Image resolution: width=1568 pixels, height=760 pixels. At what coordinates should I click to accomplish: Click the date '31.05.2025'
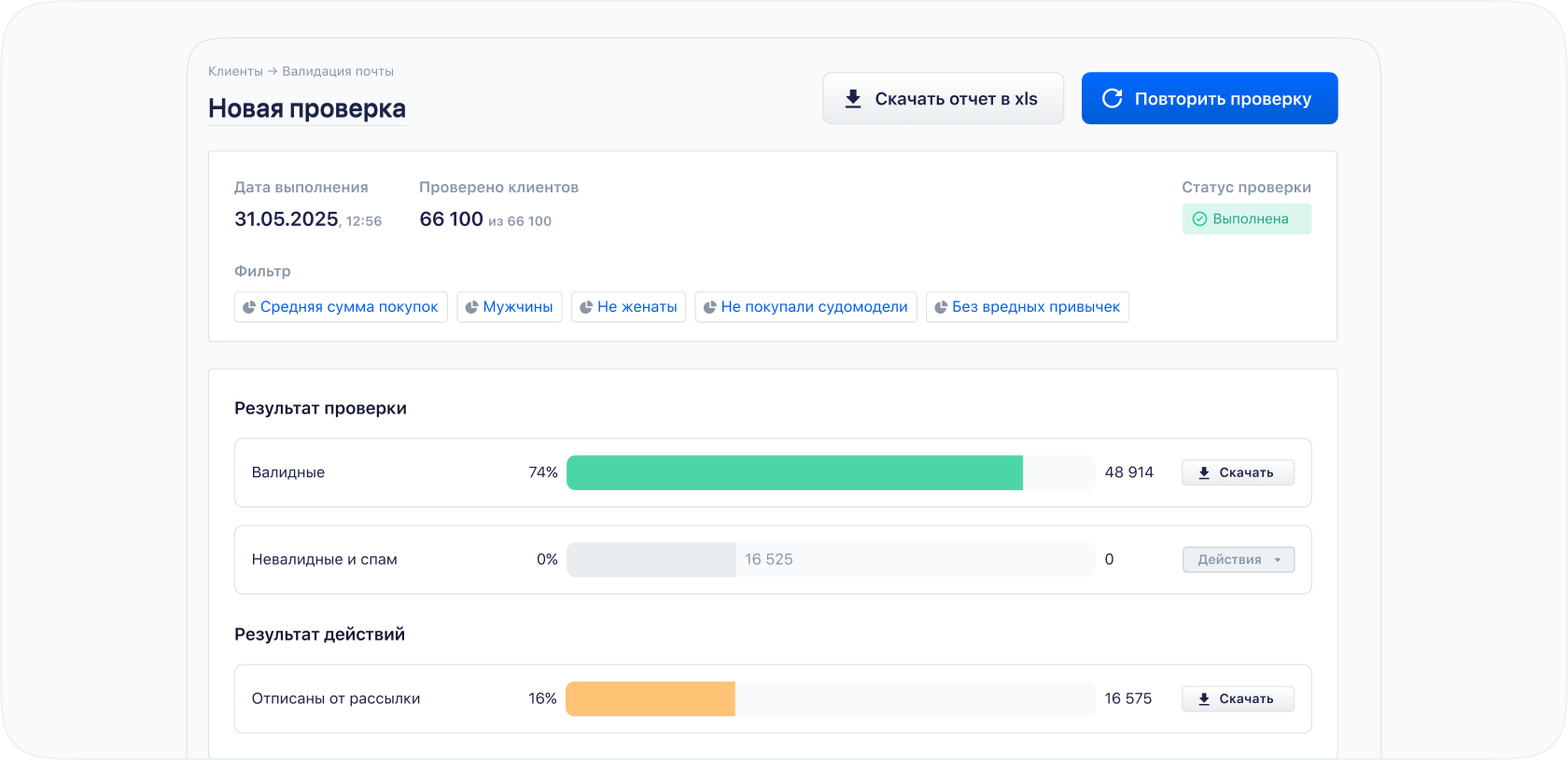pos(287,219)
